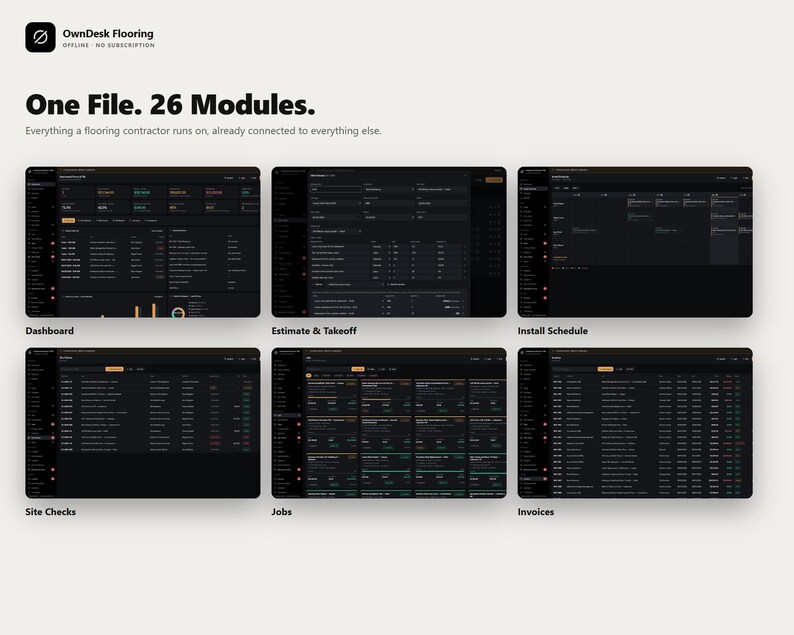Click the Site Checks caption label
Screen dimensions: 794x635
(51, 511)
